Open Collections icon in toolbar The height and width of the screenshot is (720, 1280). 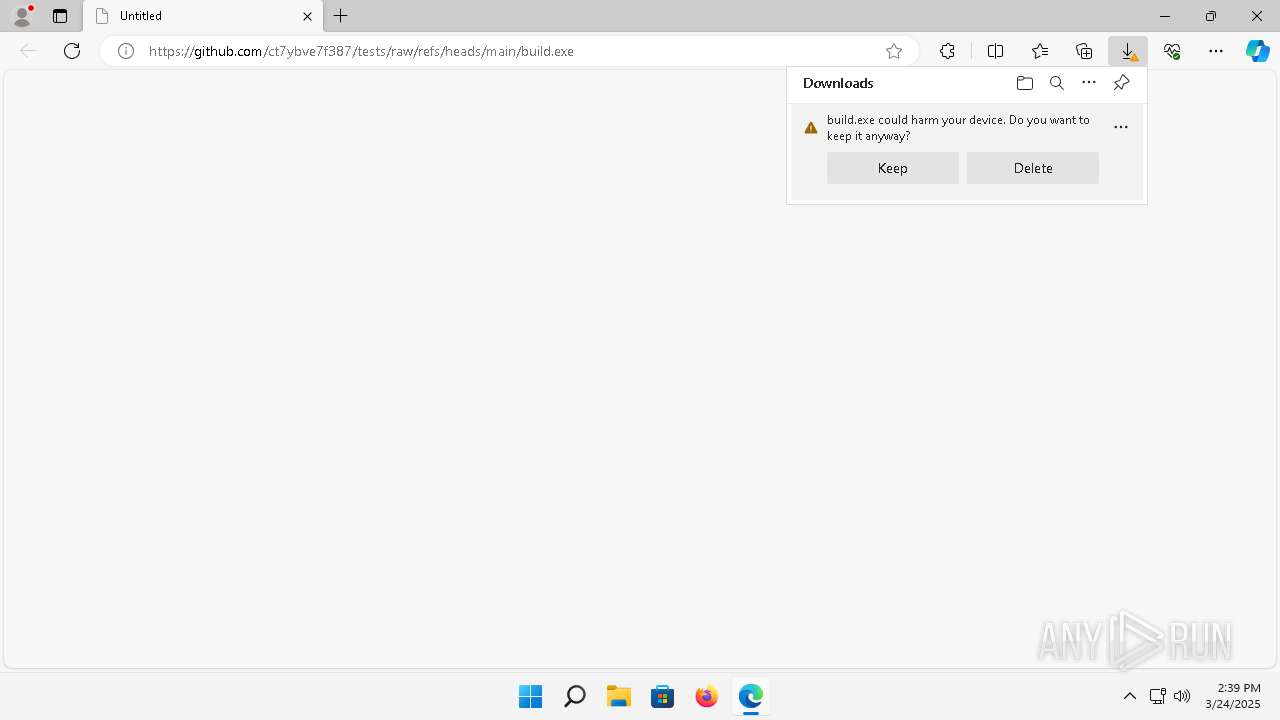pos(1084,51)
